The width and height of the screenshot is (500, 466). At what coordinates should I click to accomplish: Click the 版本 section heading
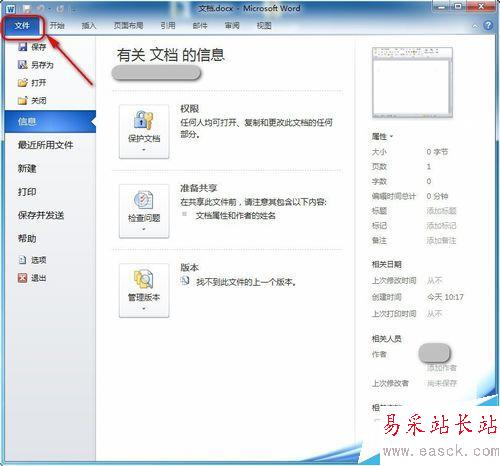click(x=190, y=267)
